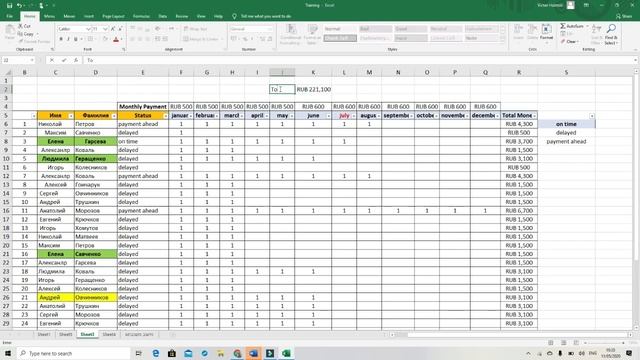
Task: Open the june column filter dropdown
Action: click(x=328, y=116)
